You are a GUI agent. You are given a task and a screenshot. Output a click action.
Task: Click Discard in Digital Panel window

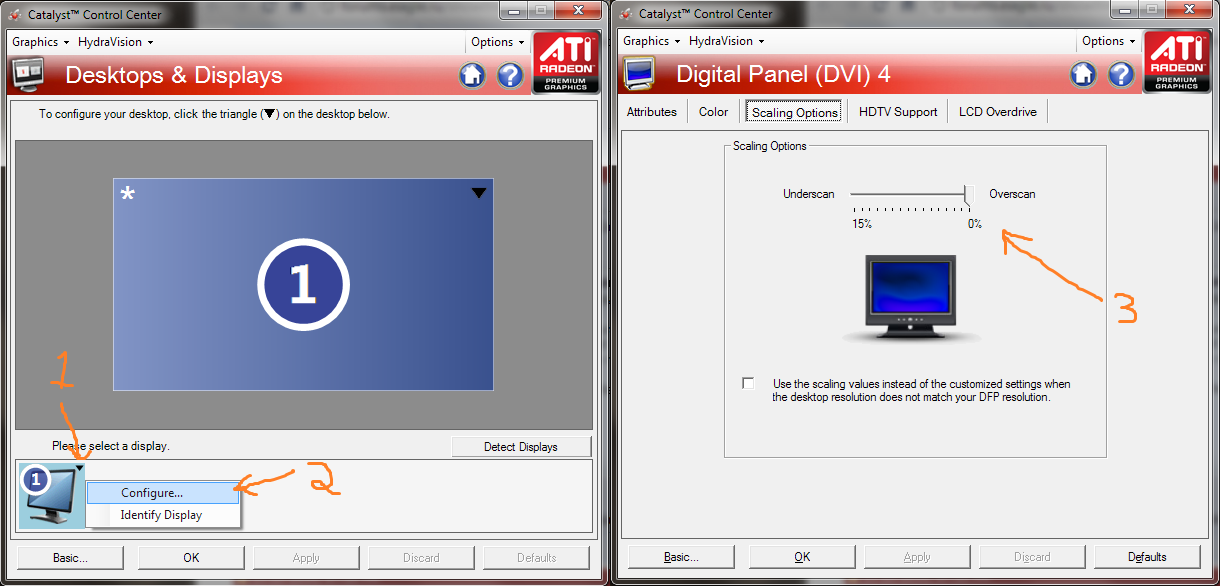point(1032,557)
